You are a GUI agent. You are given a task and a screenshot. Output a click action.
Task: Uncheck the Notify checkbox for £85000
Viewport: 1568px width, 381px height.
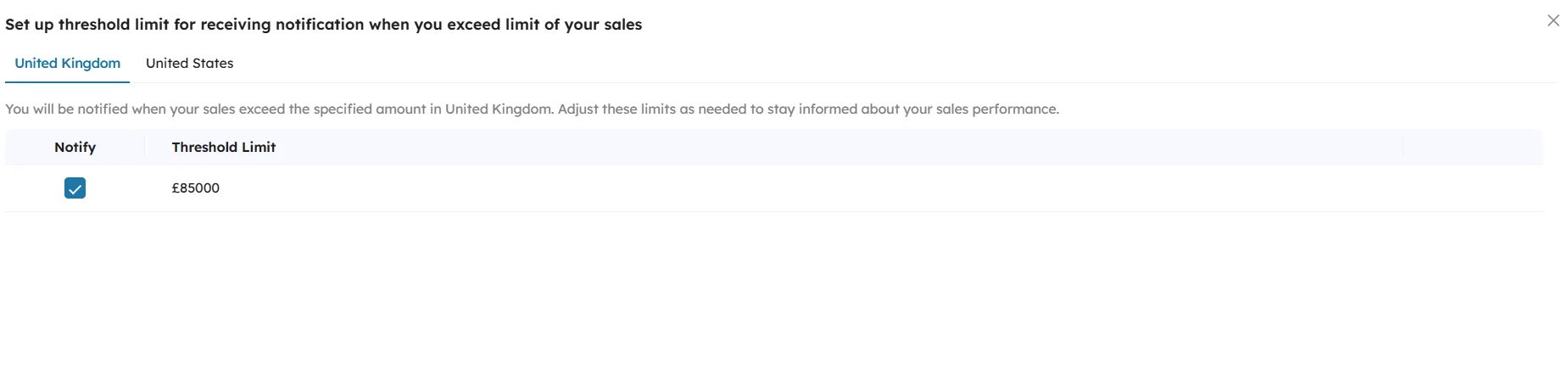pyautogui.click(x=75, y=188)
